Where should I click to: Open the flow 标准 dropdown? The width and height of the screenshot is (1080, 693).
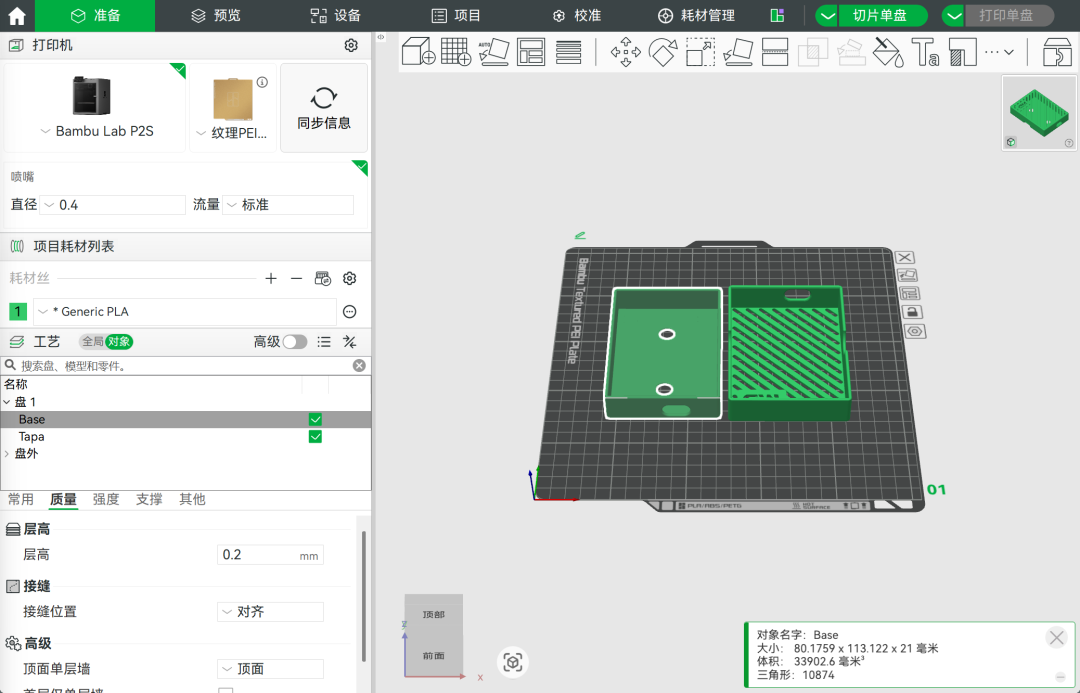pyautogui.click(x=288, y=205)
